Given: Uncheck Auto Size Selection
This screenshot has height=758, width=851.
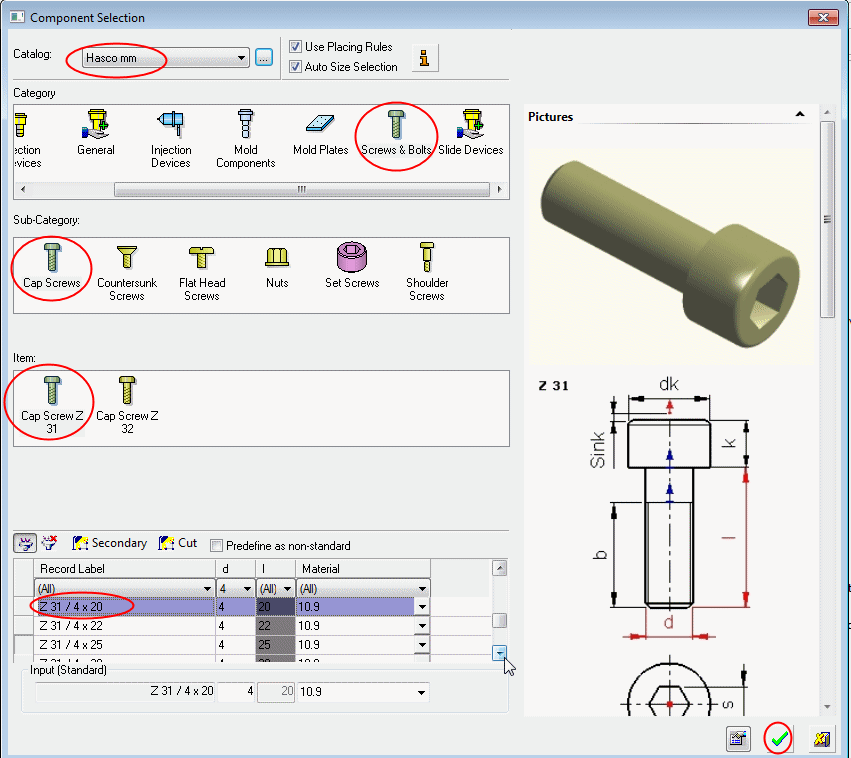Looking at the screenshot, I should (295, 67).
